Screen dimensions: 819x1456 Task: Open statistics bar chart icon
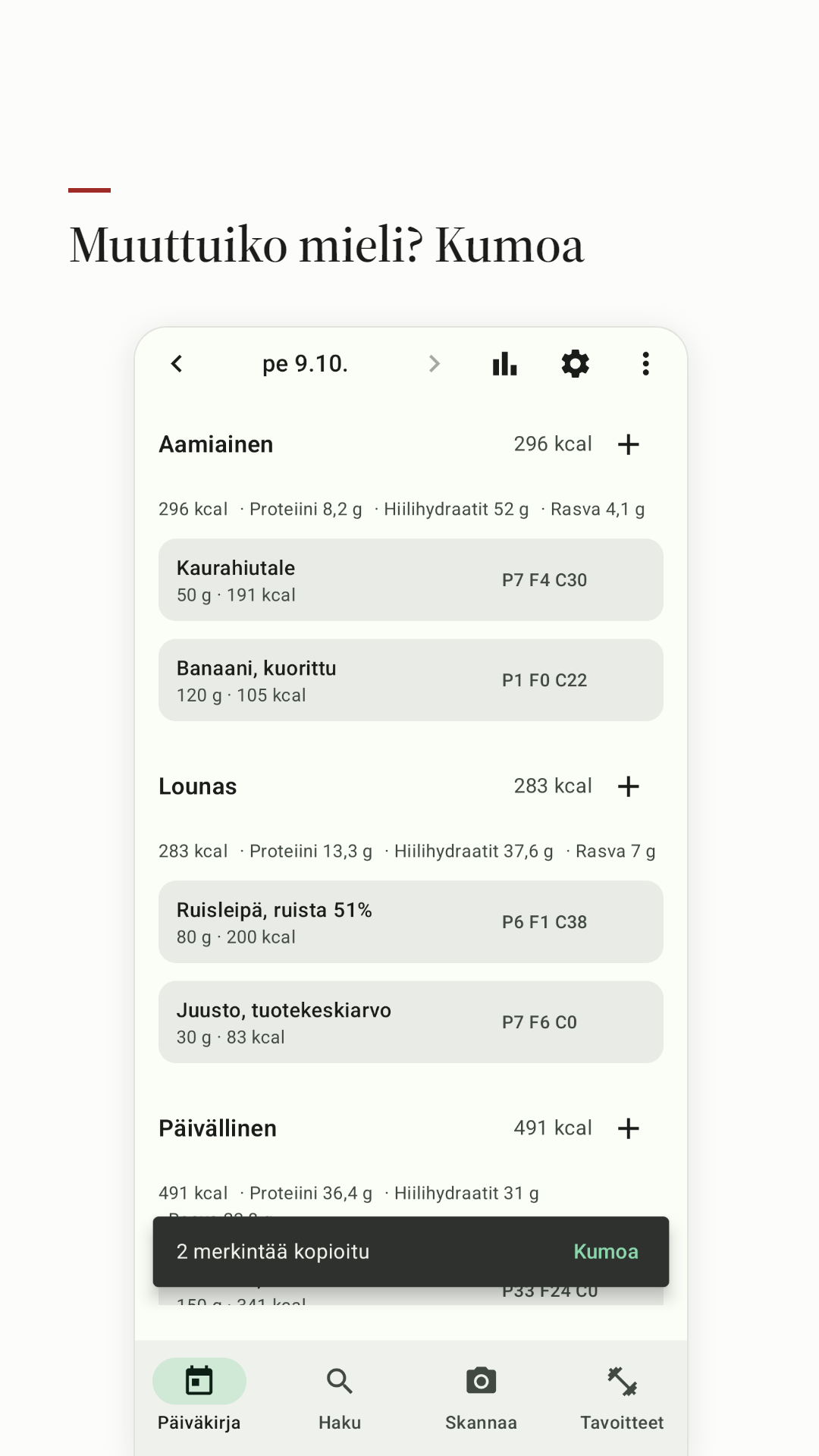[x=504, y=364]
